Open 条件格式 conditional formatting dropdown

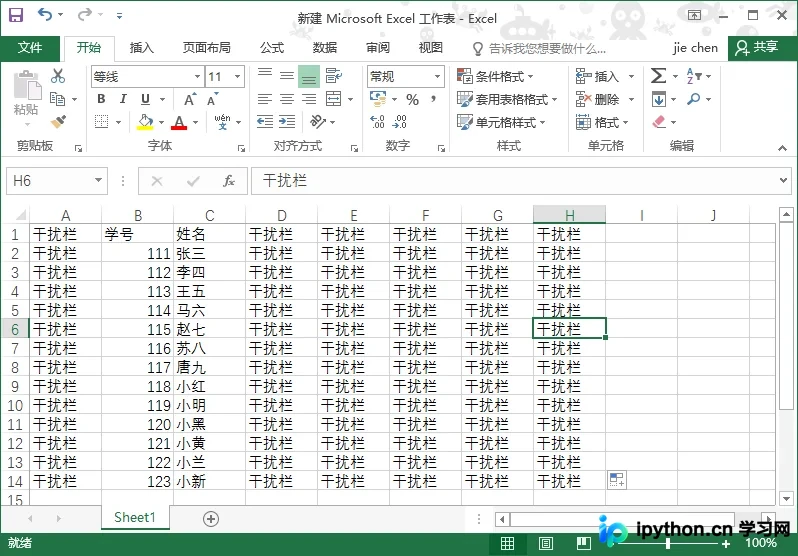[x=495, y=76]
